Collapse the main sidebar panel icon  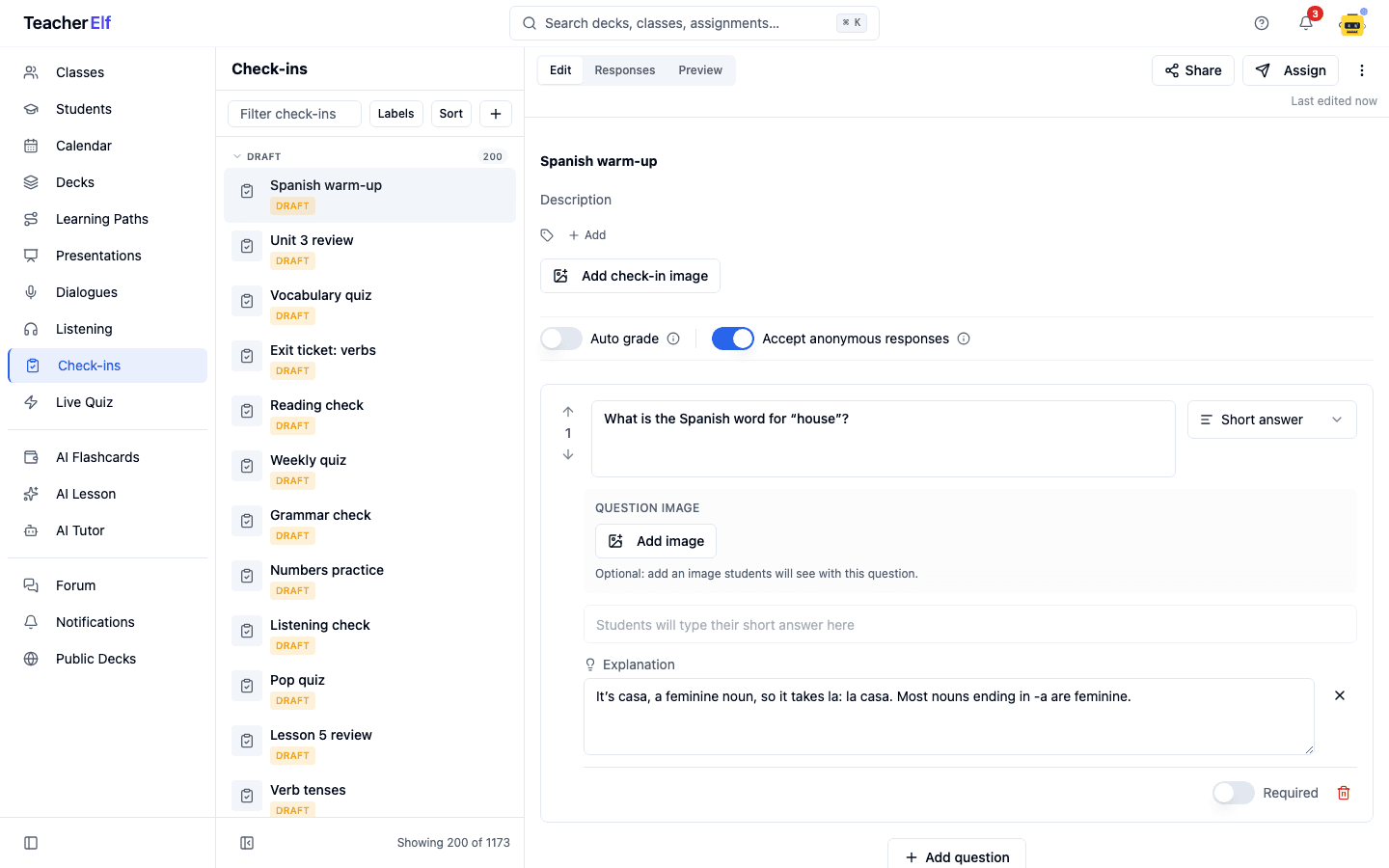click(x=31, y=843)
